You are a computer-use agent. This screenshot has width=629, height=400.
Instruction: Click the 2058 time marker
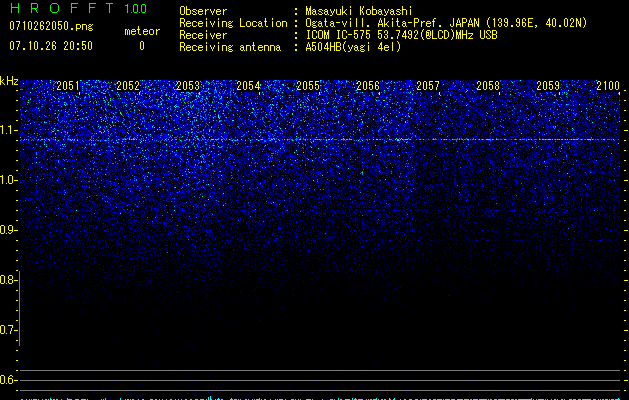click(488, 86)
